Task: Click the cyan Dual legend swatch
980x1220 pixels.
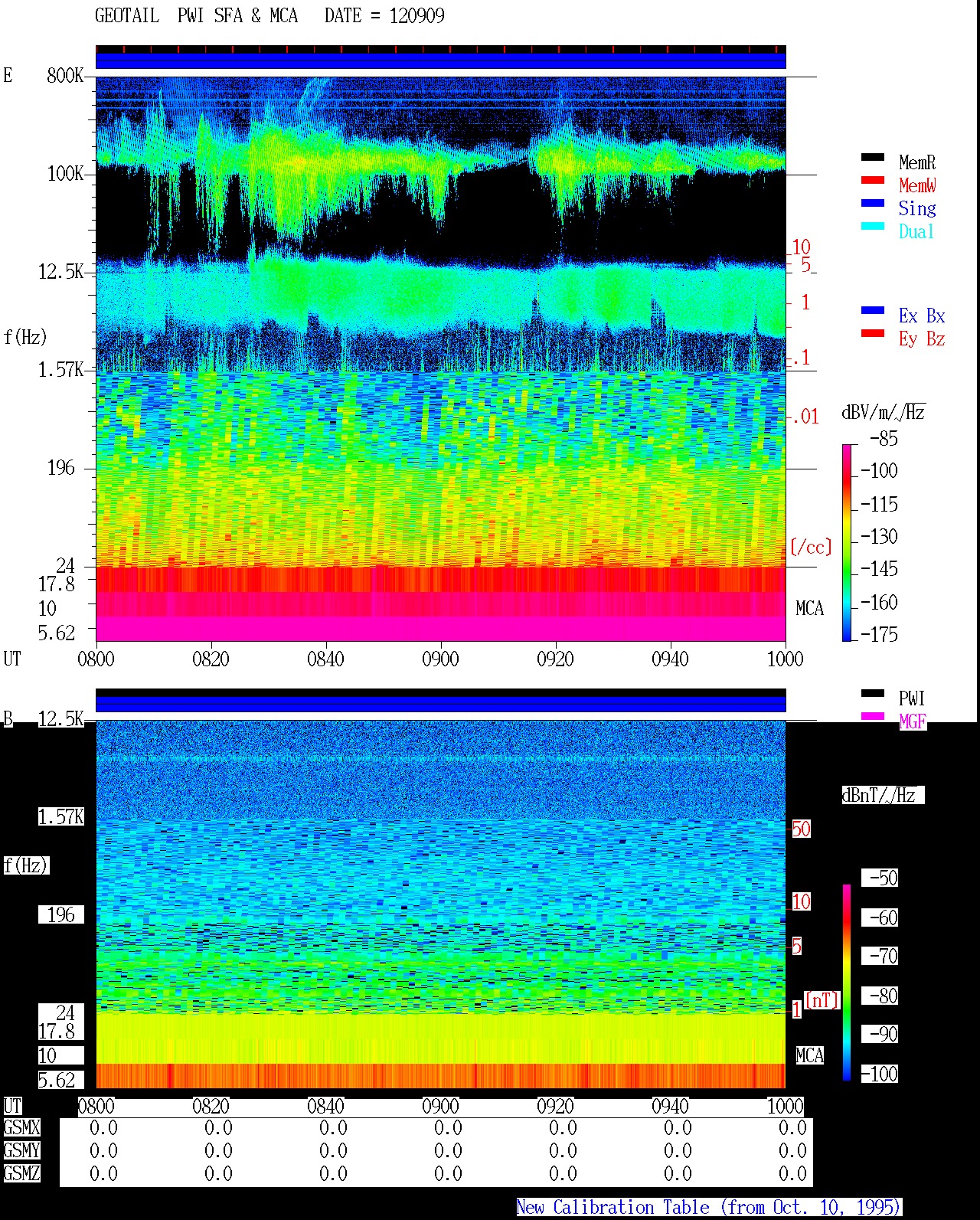Action: (x=872, y=227)
